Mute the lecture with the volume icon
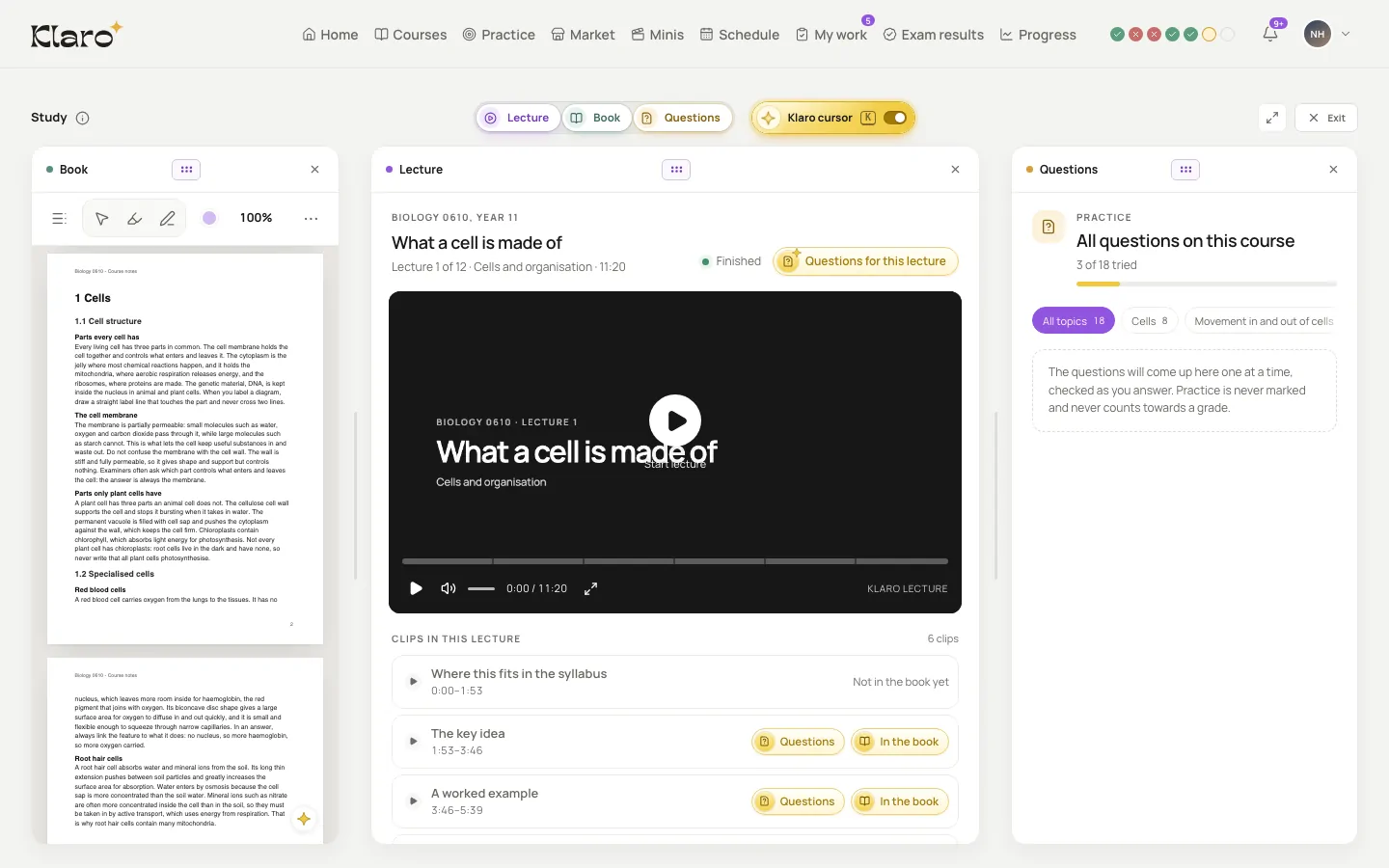The width and height of the screenshot is (1389, 868). coord(448,588)
